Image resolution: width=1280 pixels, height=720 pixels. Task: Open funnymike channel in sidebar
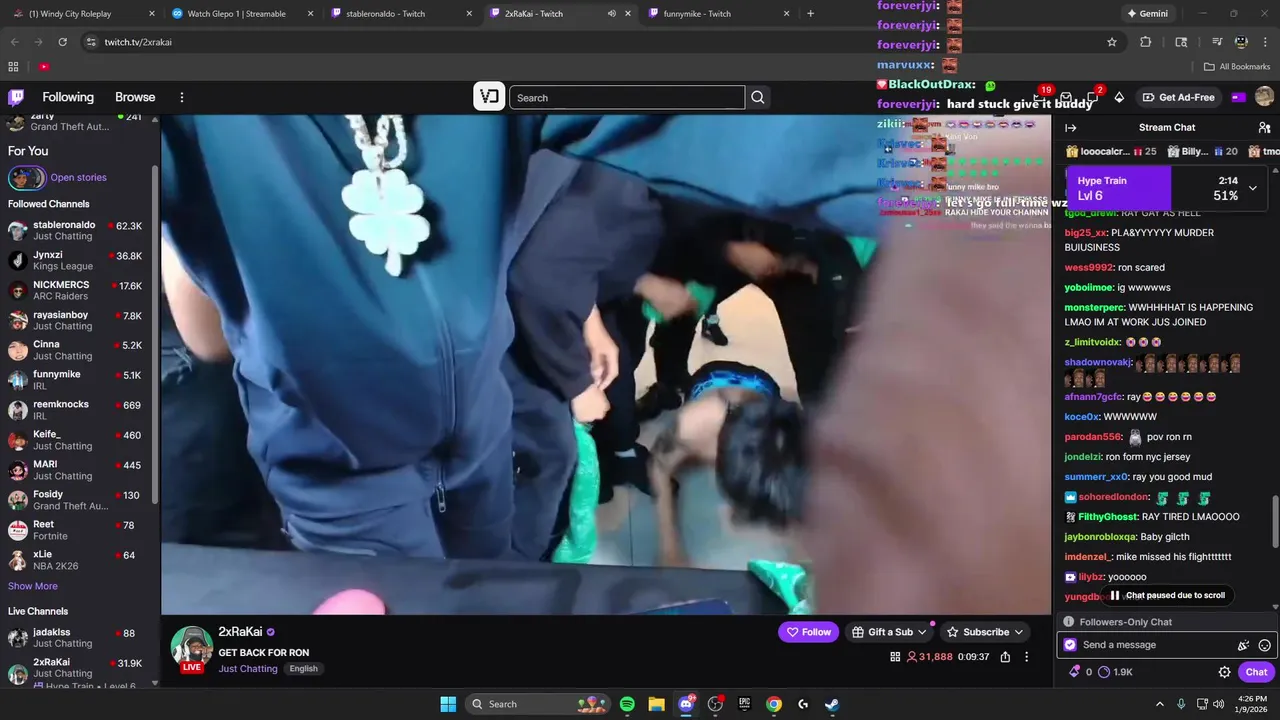tap(78, 380)
